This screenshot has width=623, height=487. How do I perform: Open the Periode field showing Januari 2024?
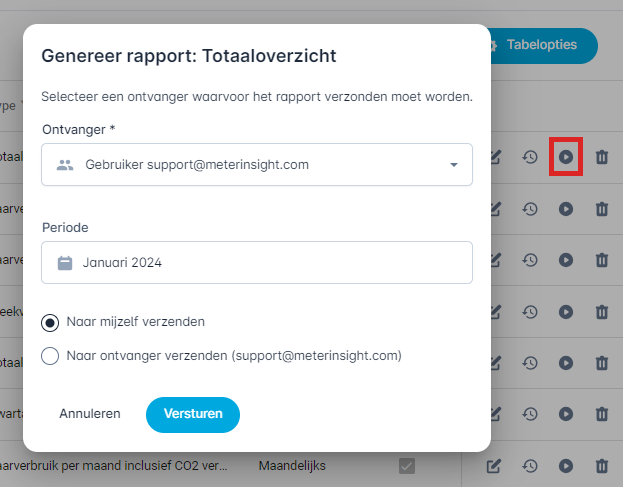[257, 263]
